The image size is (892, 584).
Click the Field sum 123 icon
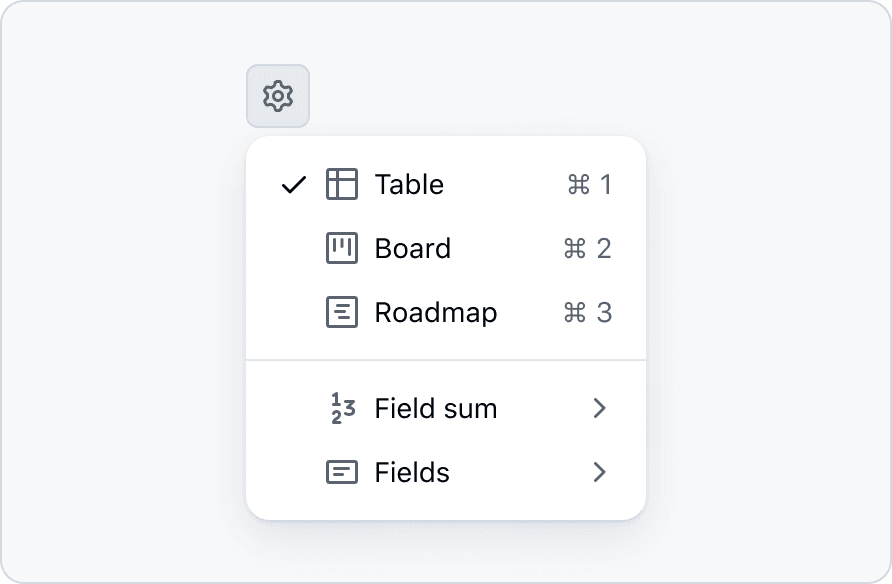click(x=342, y=408)
